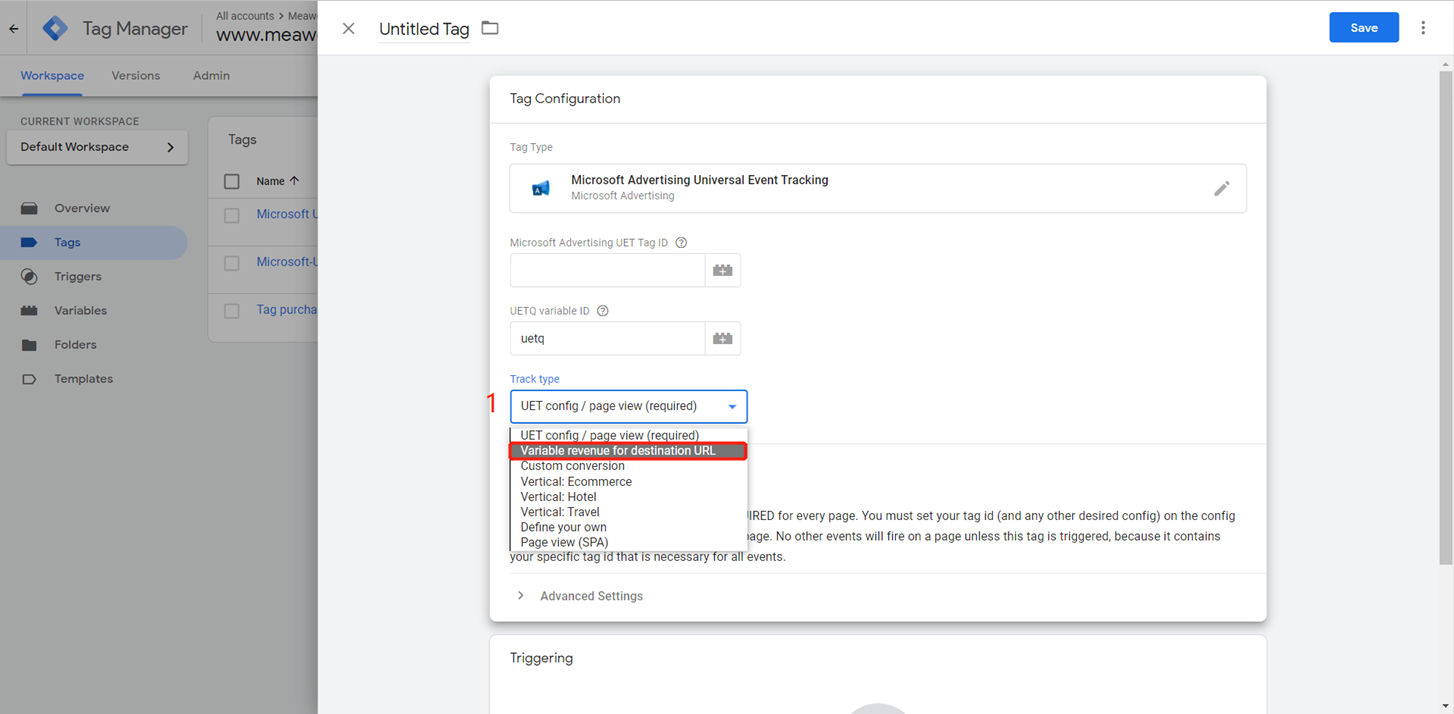Viewport: 1454px width, 714px height.
Task: Show help for Microsoft Advertising UET Tag ID
Action: (681, 243)
